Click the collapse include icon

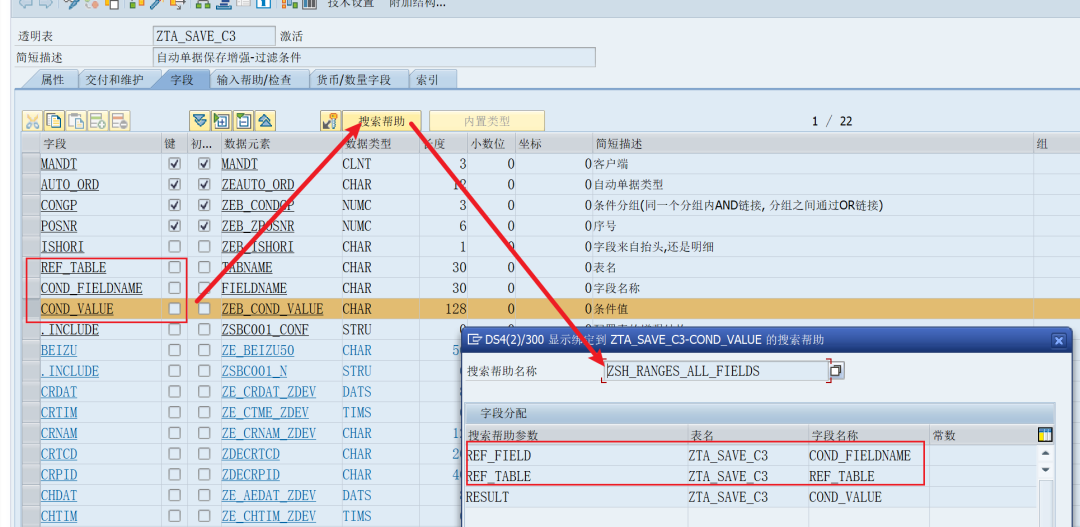243,121
